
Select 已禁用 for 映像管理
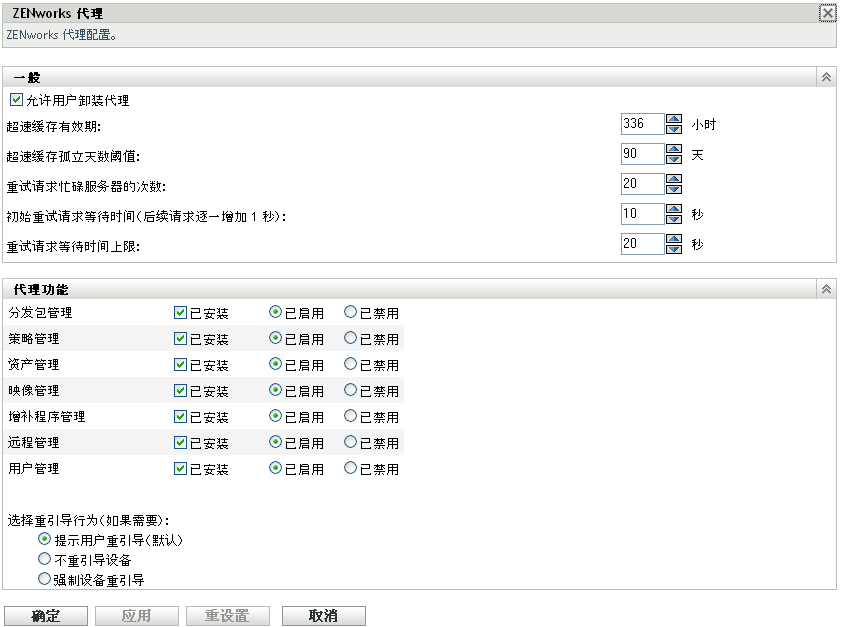351,390
